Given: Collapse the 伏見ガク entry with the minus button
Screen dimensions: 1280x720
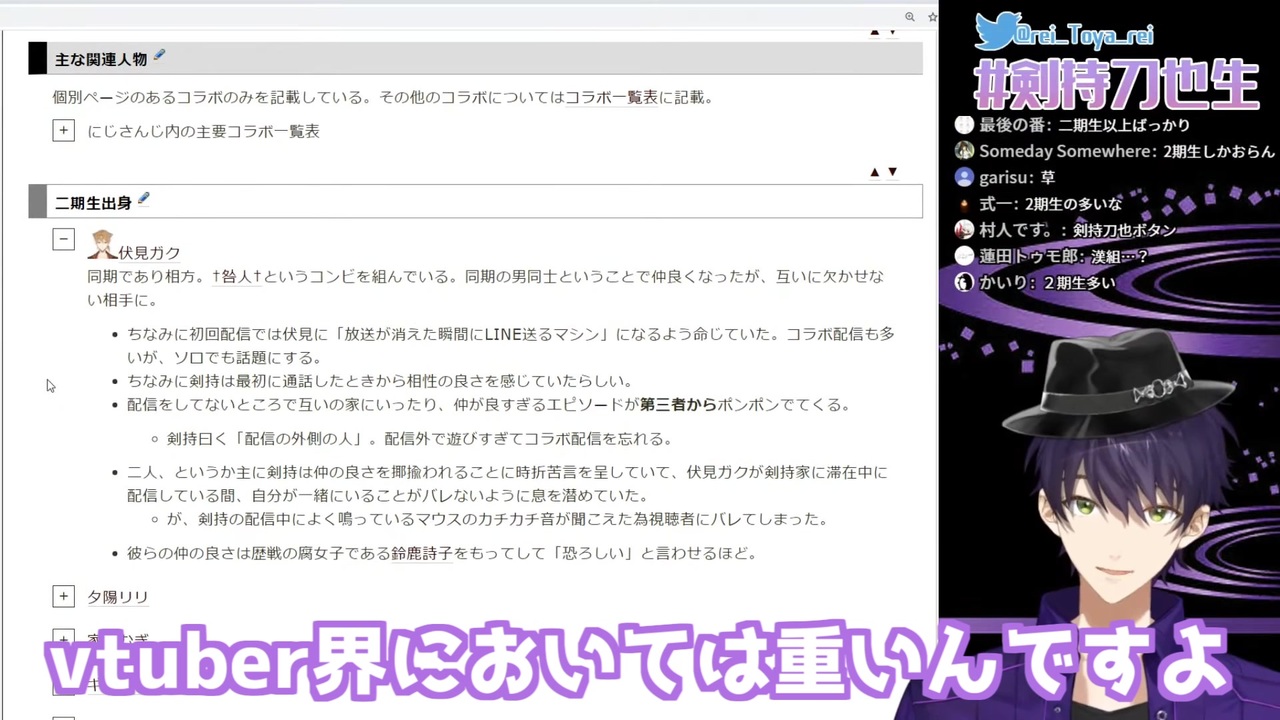Looking at the screenshot, I should pos(63,239).
